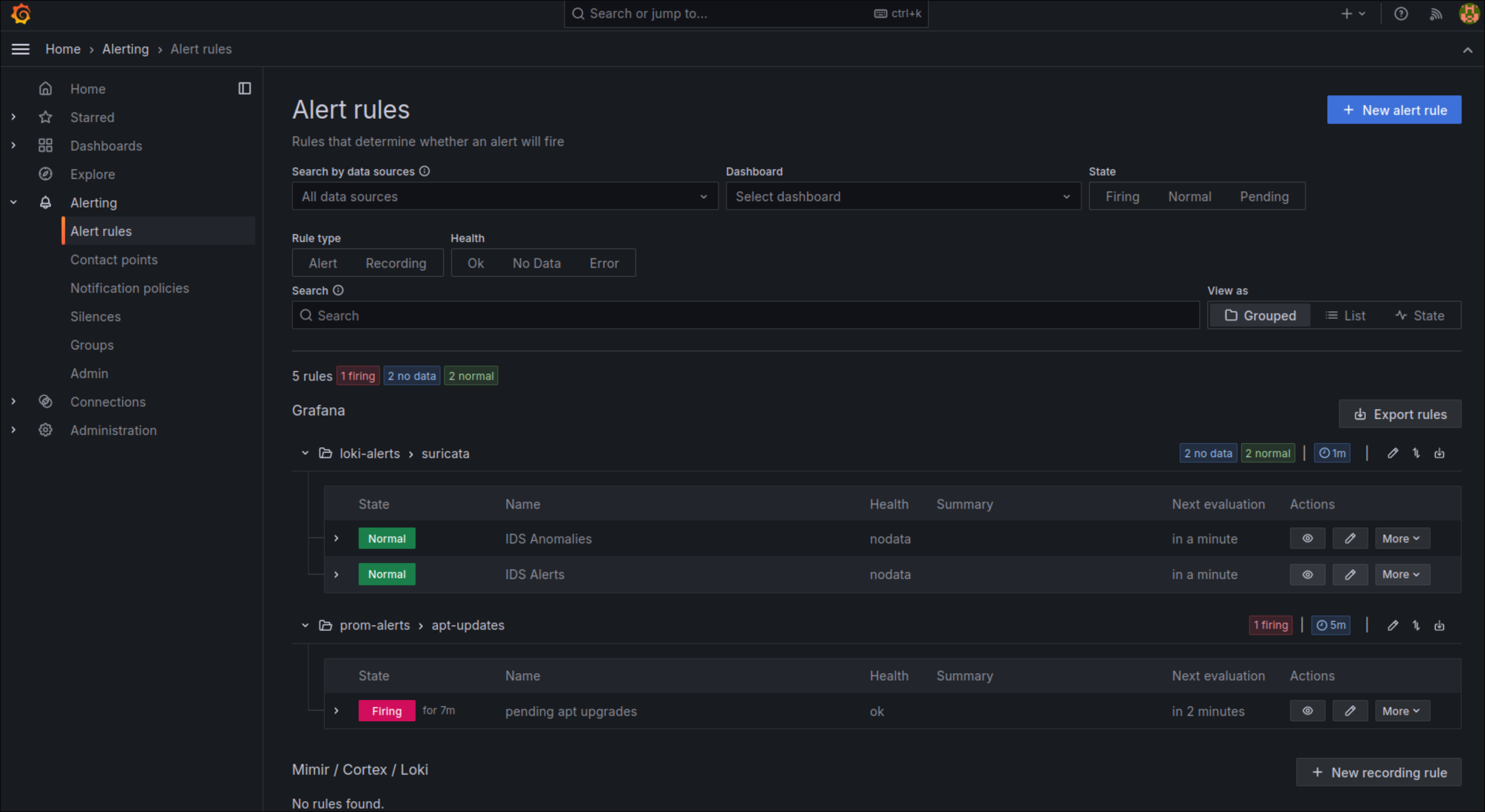View the IDS Alerts rule eye icon
Screen dimensions: 1485x812
coord(1307,574)
